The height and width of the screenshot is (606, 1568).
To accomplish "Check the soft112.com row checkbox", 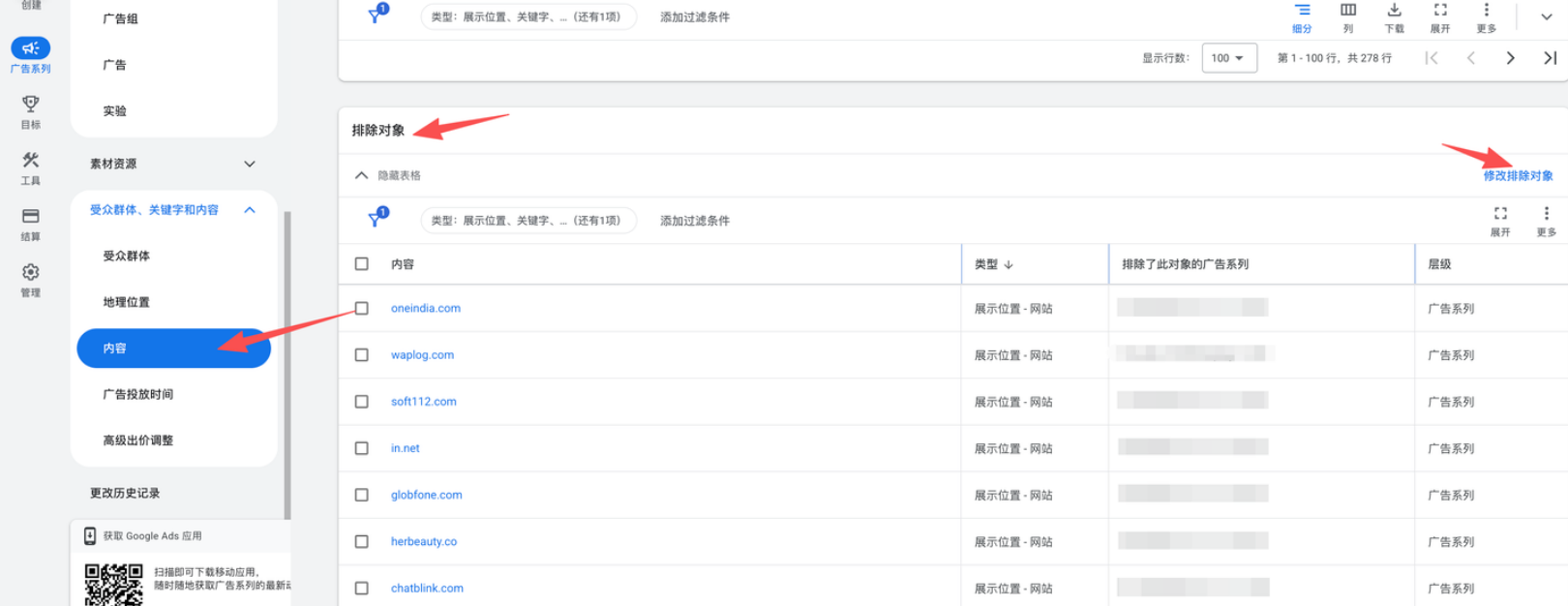I will 362,402.
